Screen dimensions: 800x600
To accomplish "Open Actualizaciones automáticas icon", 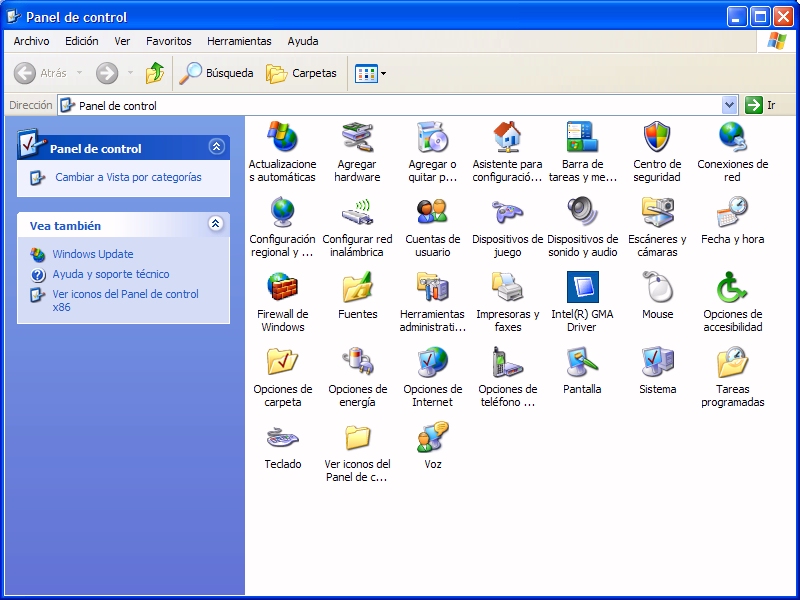I will click(282, 137).
